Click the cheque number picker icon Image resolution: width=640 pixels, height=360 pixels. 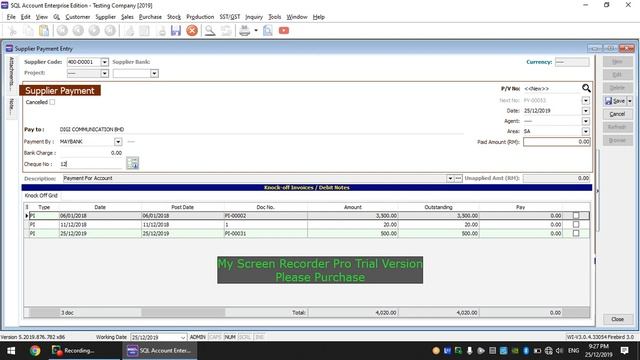coord(133,163)
